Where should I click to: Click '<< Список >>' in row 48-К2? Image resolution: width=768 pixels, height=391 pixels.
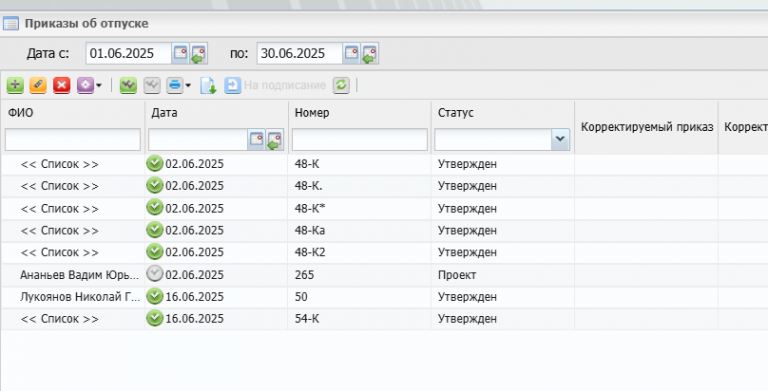(59, 252)
